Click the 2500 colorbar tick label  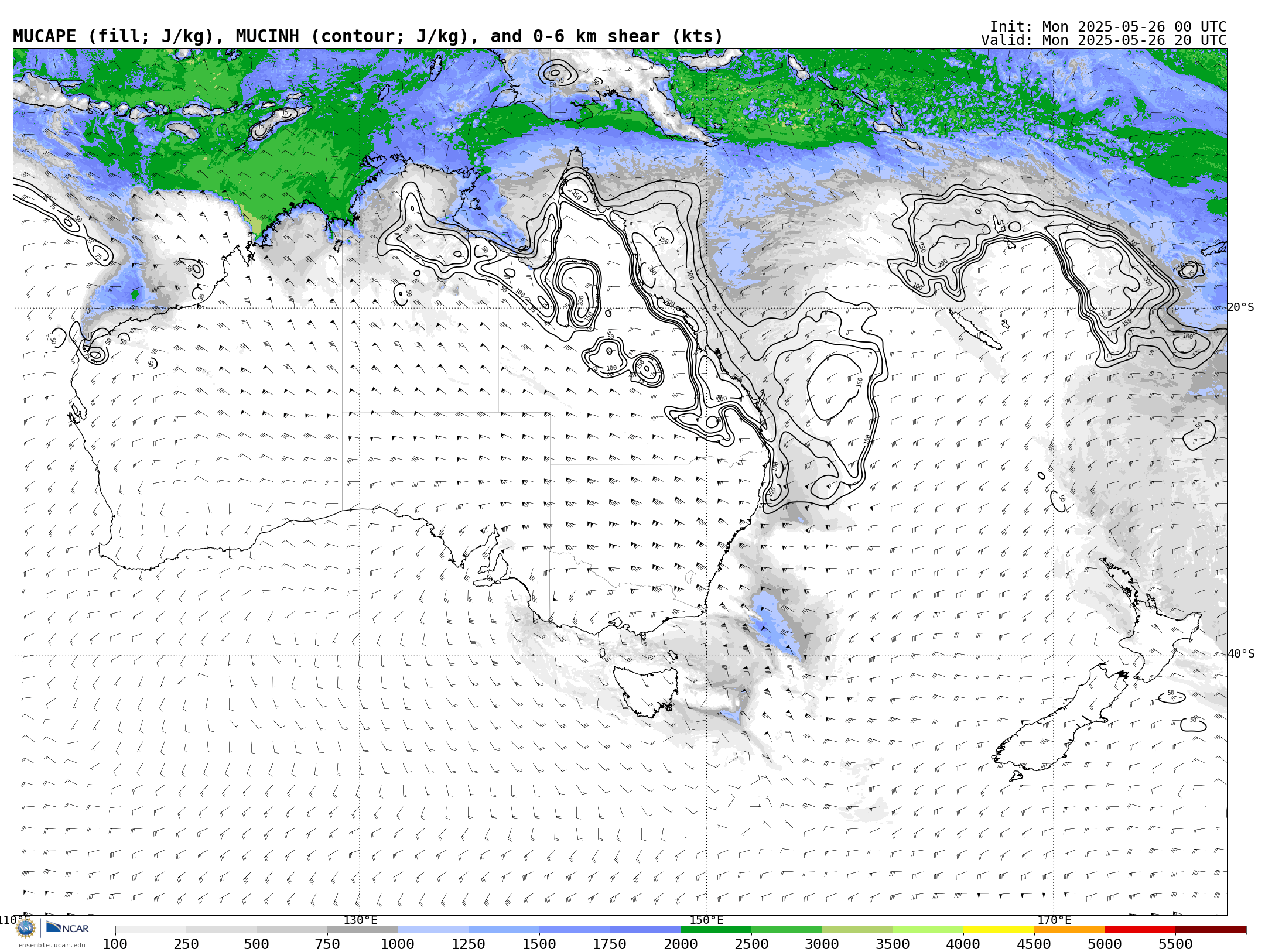(751, 944)
